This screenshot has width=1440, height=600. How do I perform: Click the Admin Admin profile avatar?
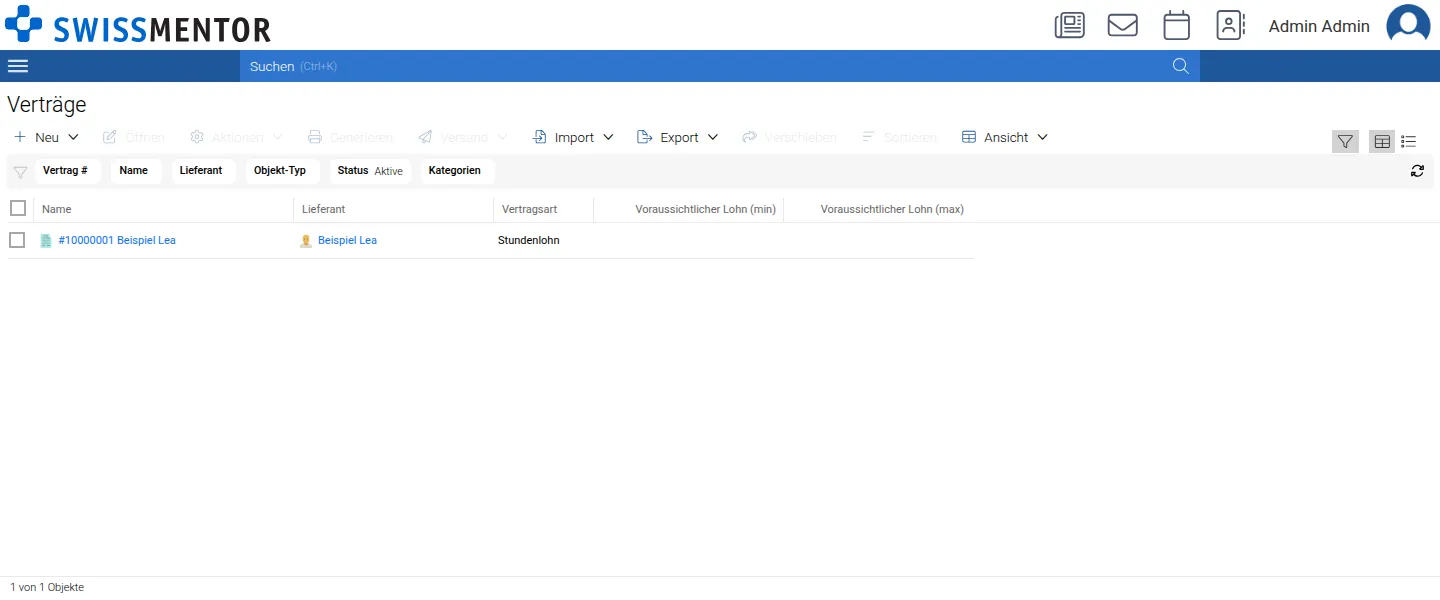coord(1408,25)
